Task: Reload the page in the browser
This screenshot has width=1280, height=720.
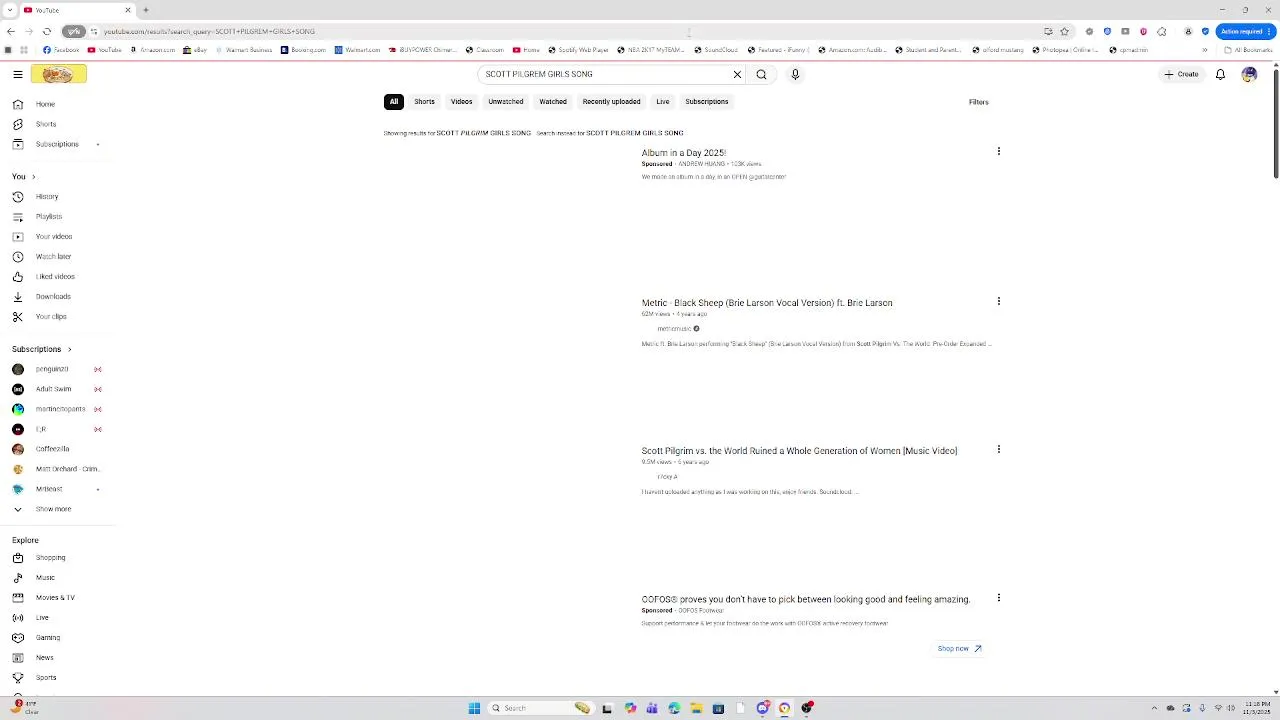Action: coord(46,31)
